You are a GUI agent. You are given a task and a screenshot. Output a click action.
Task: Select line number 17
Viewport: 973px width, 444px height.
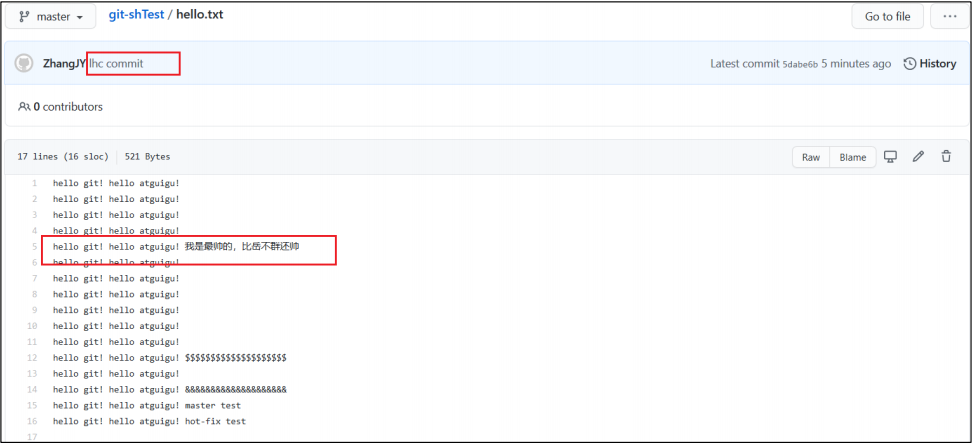click(x=32, y=437)
